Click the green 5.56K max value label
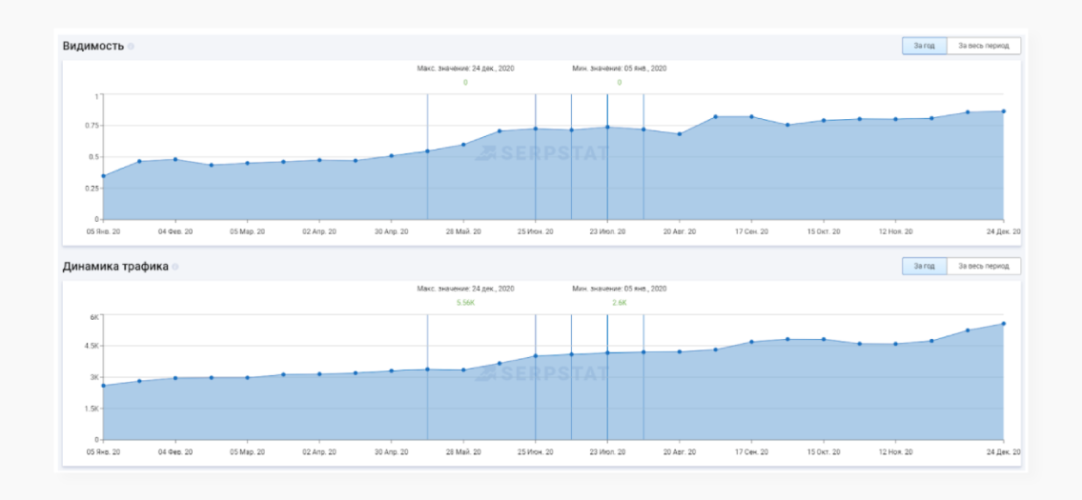 (x=466, y=303)
